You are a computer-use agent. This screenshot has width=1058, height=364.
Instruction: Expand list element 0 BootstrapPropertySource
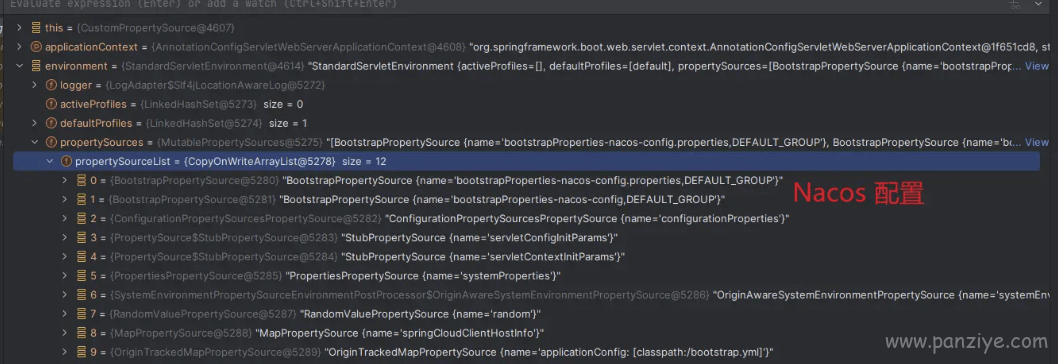point(65,180)
